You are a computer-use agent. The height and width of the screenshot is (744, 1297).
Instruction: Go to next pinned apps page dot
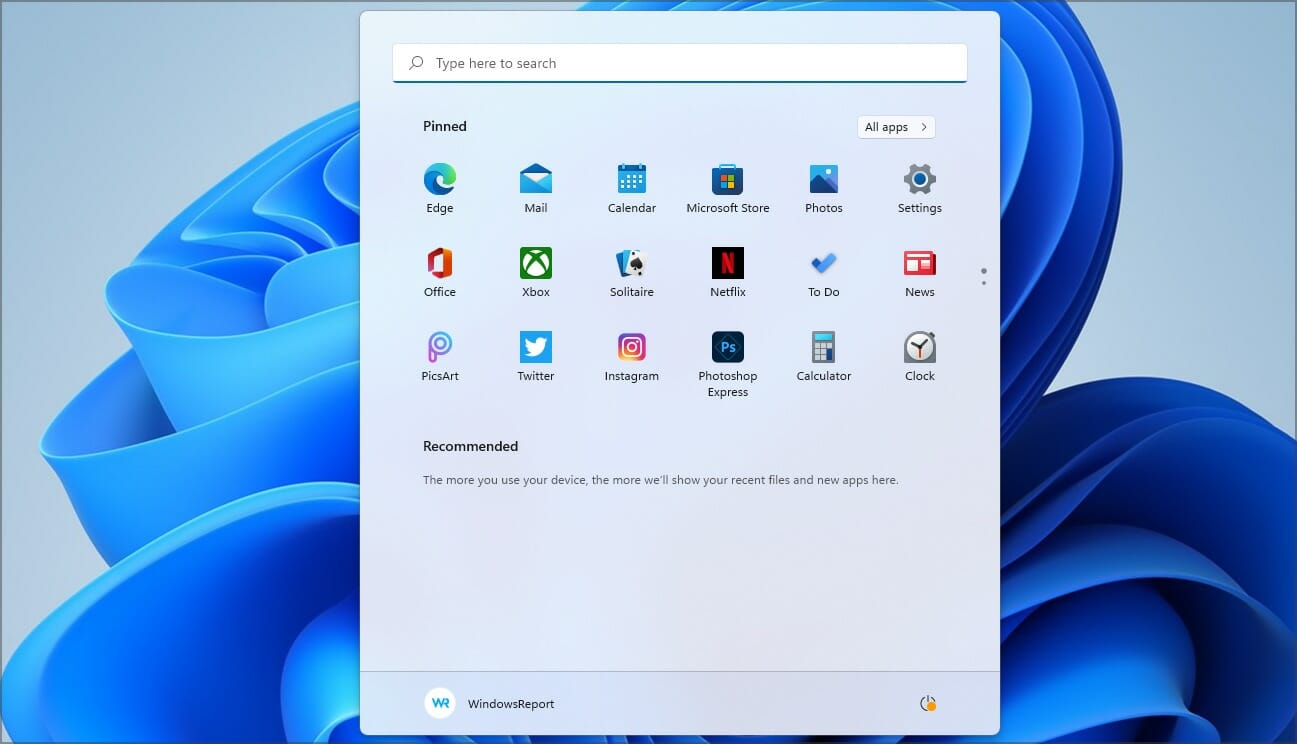click(984, 283)
